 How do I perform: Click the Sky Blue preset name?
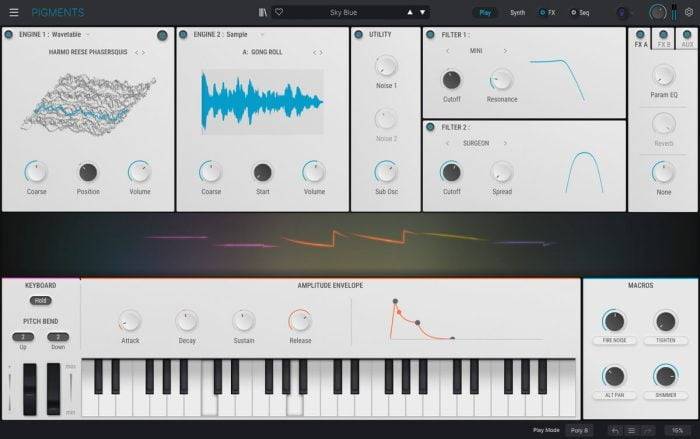coord(343,13)
